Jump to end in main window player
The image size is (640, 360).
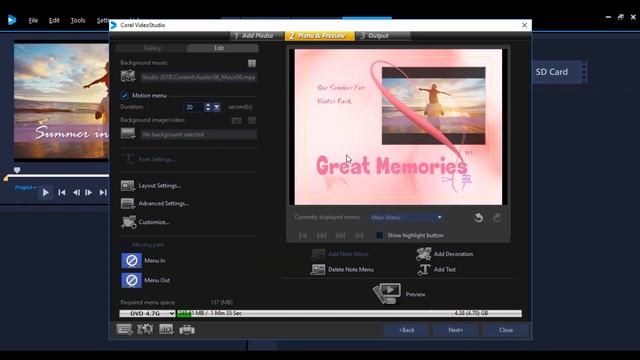(103, 192)
